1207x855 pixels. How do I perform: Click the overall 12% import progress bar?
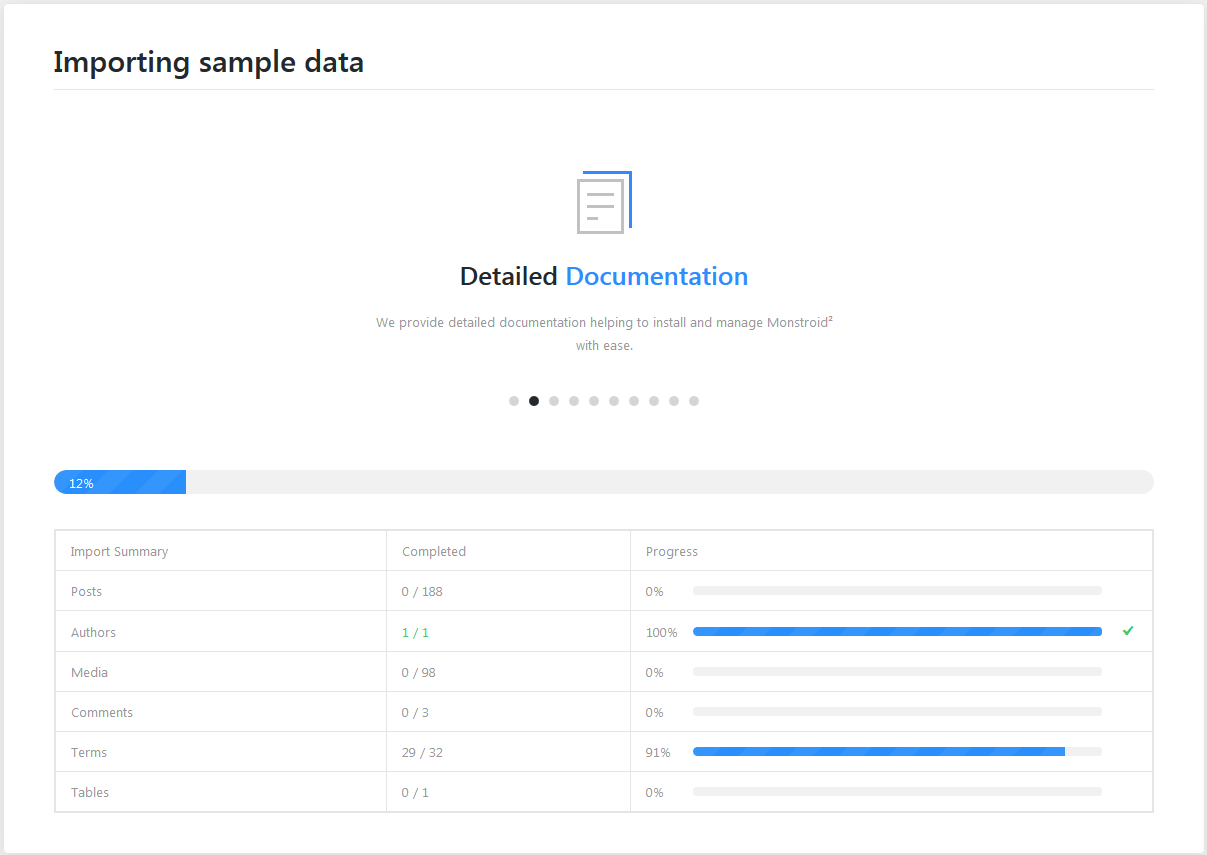(604, 482)
